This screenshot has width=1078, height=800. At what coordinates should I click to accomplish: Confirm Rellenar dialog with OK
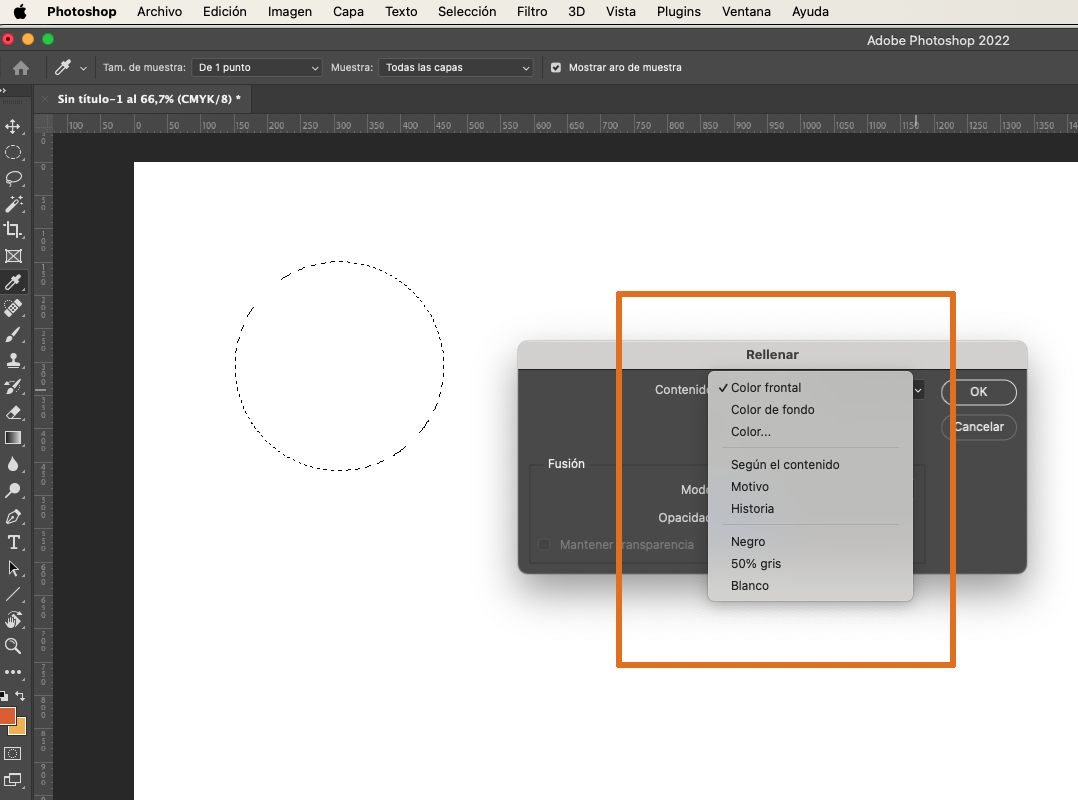coord(978,392)
